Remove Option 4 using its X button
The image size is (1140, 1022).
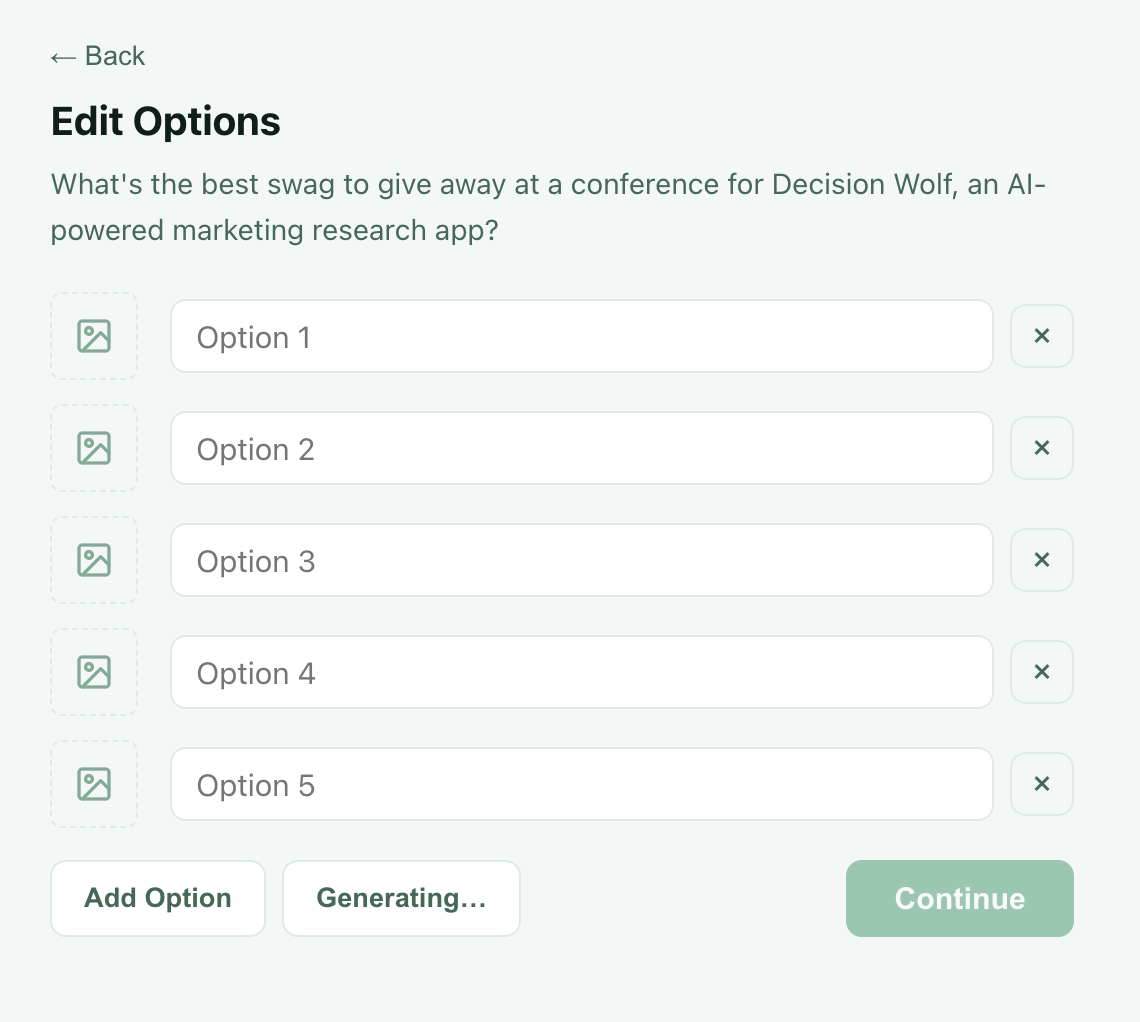tap(1041, 672)
